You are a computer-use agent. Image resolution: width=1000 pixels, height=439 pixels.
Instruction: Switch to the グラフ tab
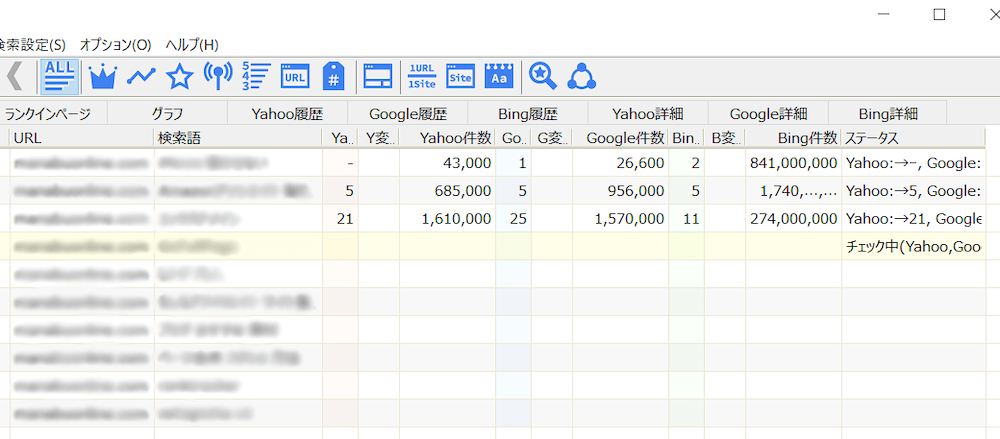coord(168,114)
